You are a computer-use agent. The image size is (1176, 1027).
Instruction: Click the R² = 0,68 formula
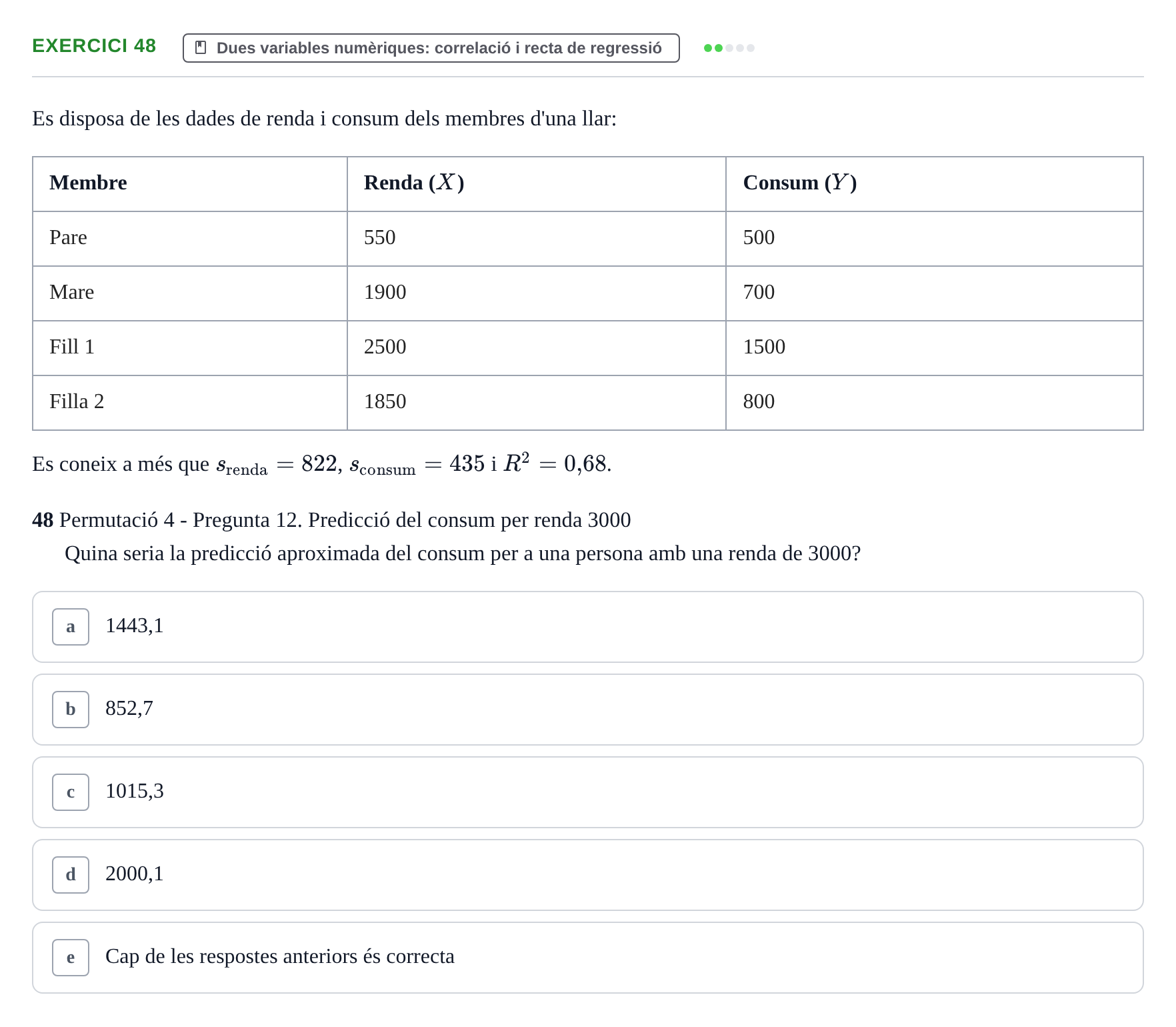tap(555, 463)
